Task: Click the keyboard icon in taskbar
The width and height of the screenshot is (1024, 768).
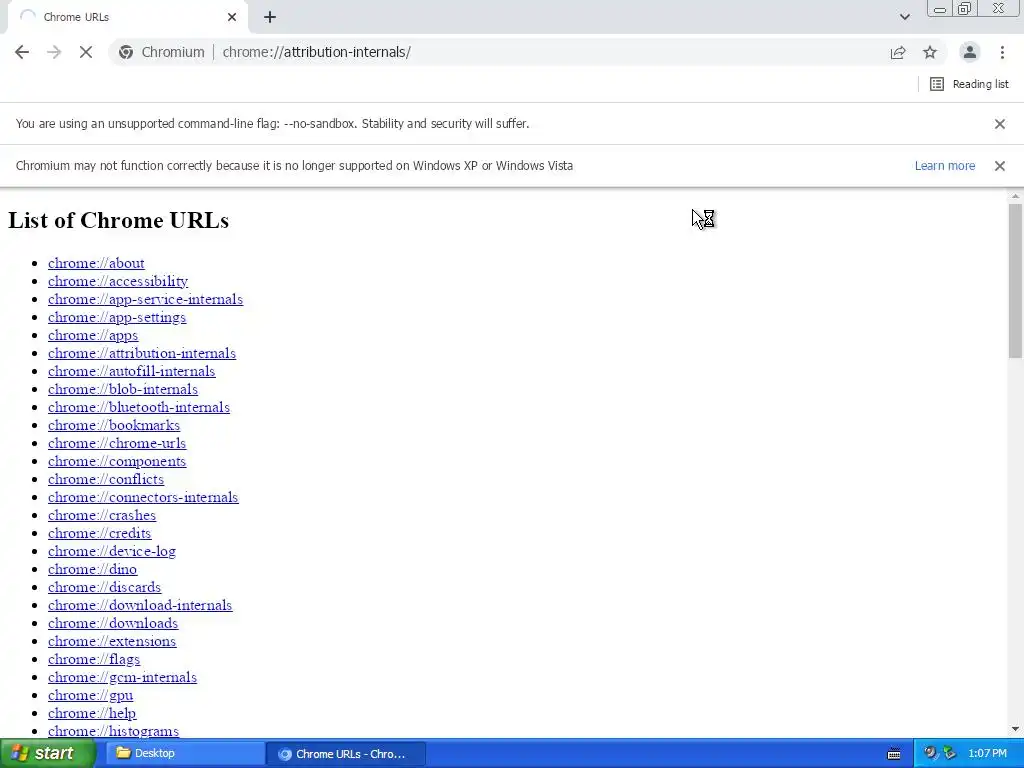Action: [x=894, y=754]
